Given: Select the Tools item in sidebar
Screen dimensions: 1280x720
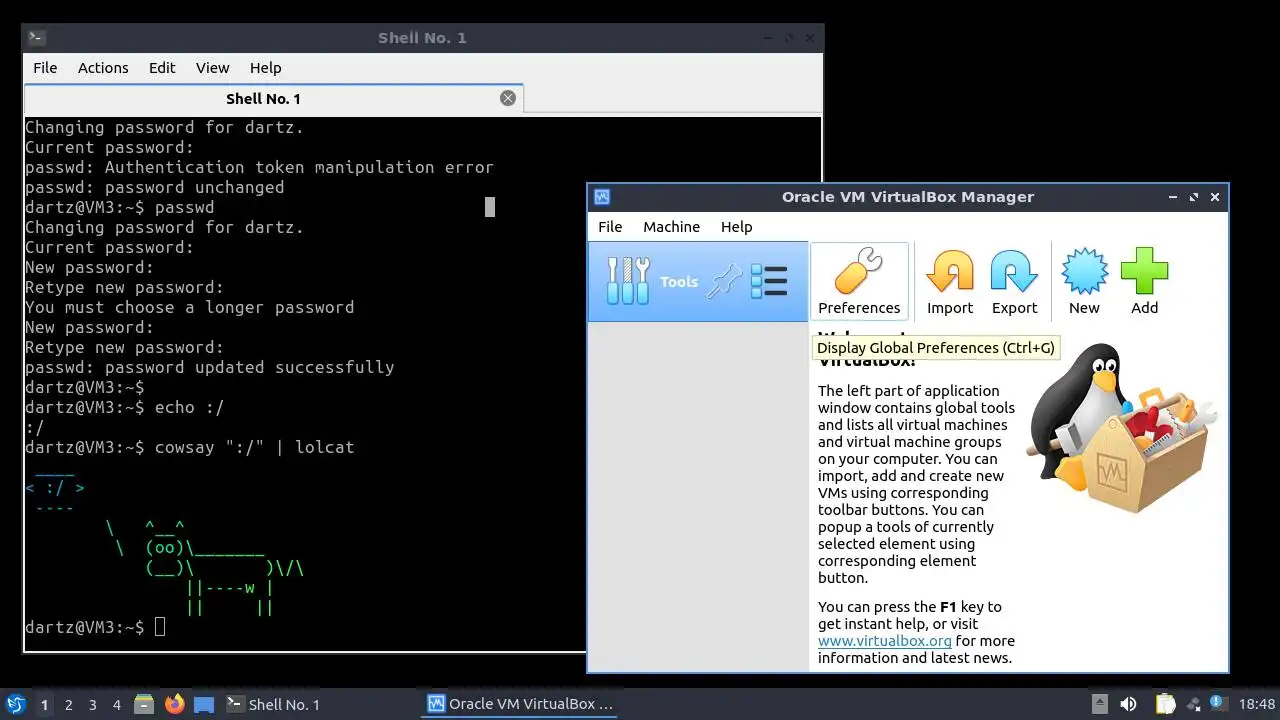Looking at the screenshot, I should tap(698, 282).
